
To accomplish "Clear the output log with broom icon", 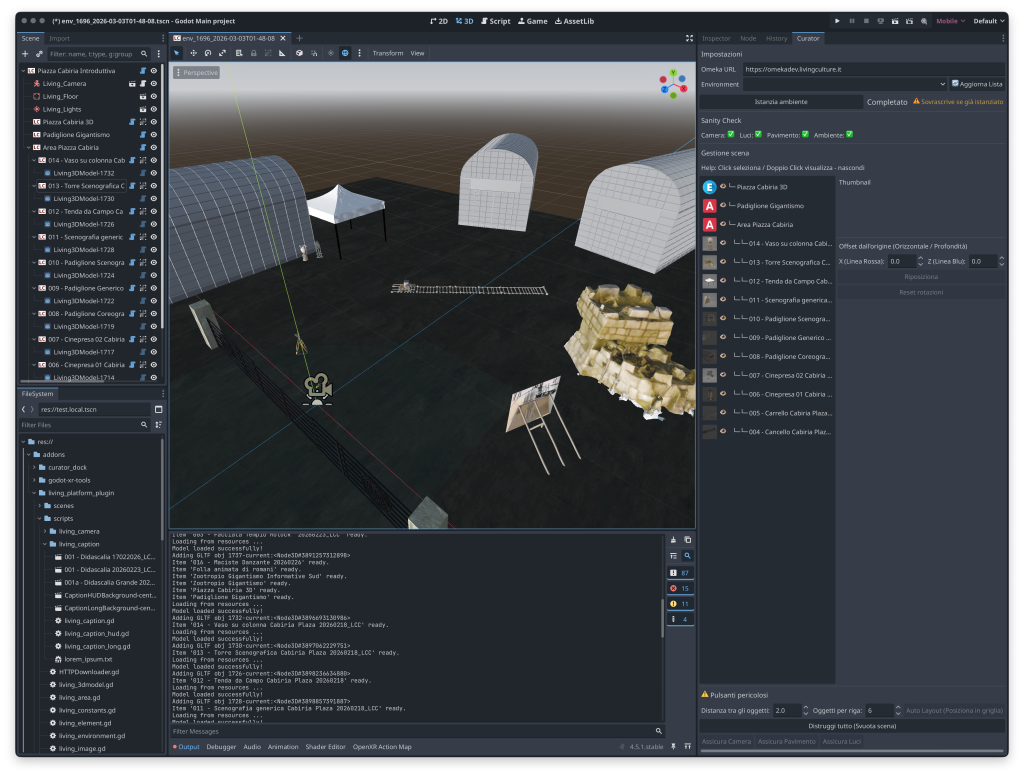I will click(x=673, y=540).
